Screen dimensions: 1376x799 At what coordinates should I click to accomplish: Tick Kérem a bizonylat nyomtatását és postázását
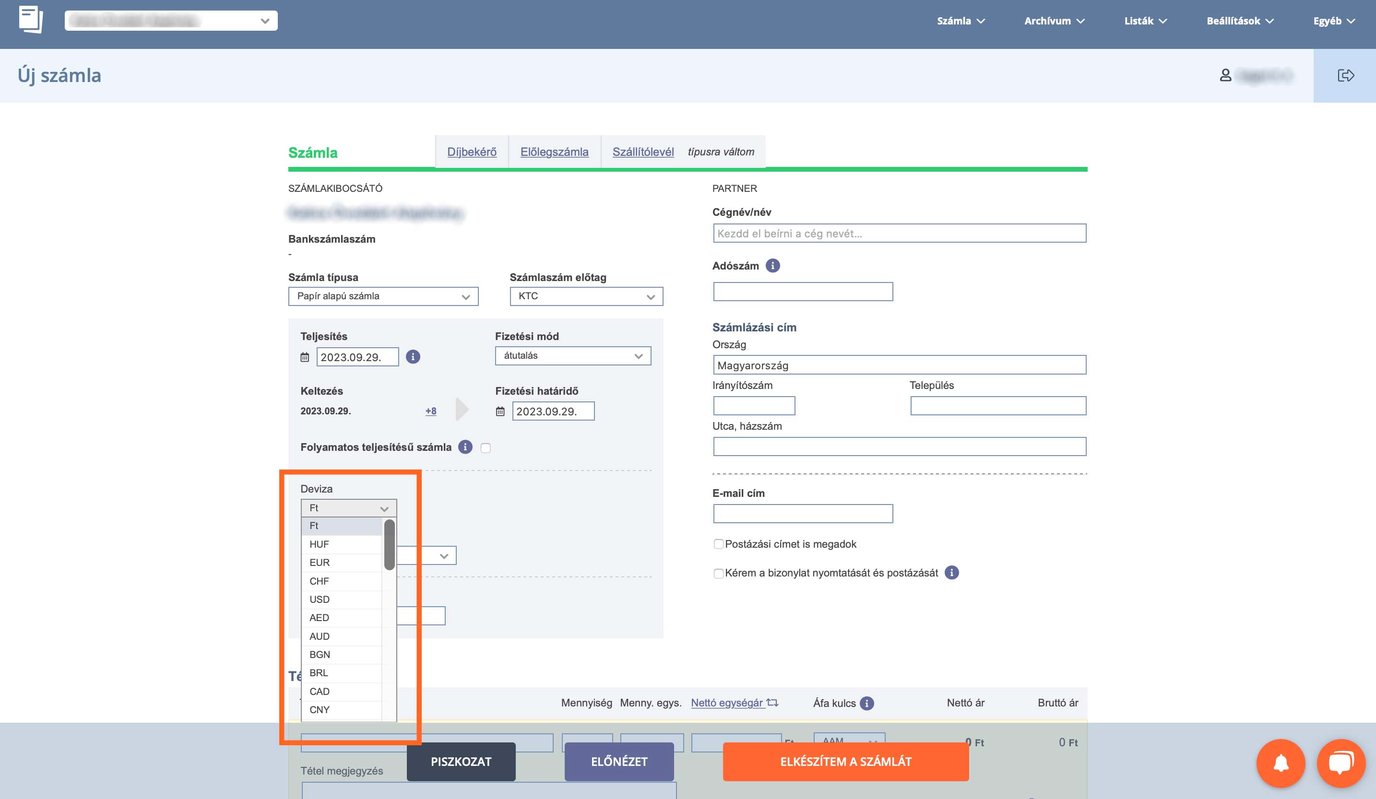coord(718,573)
